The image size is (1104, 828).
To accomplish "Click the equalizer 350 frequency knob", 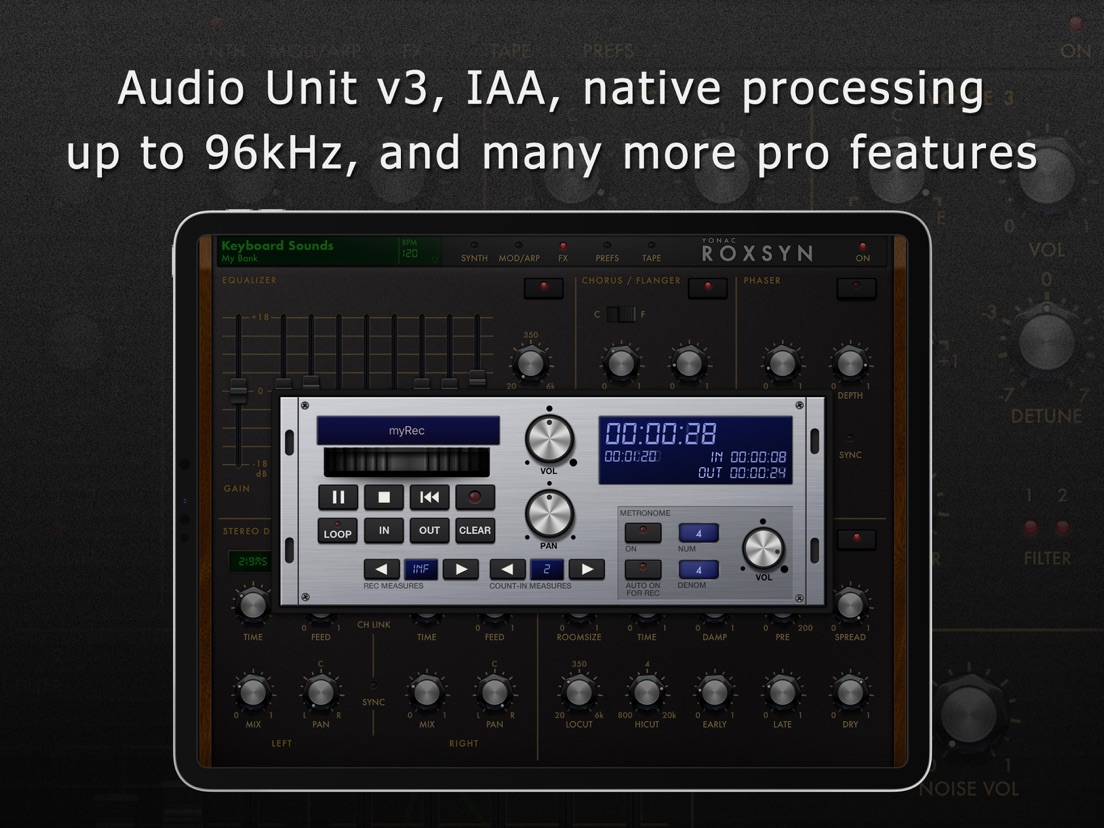I will 530,364.
